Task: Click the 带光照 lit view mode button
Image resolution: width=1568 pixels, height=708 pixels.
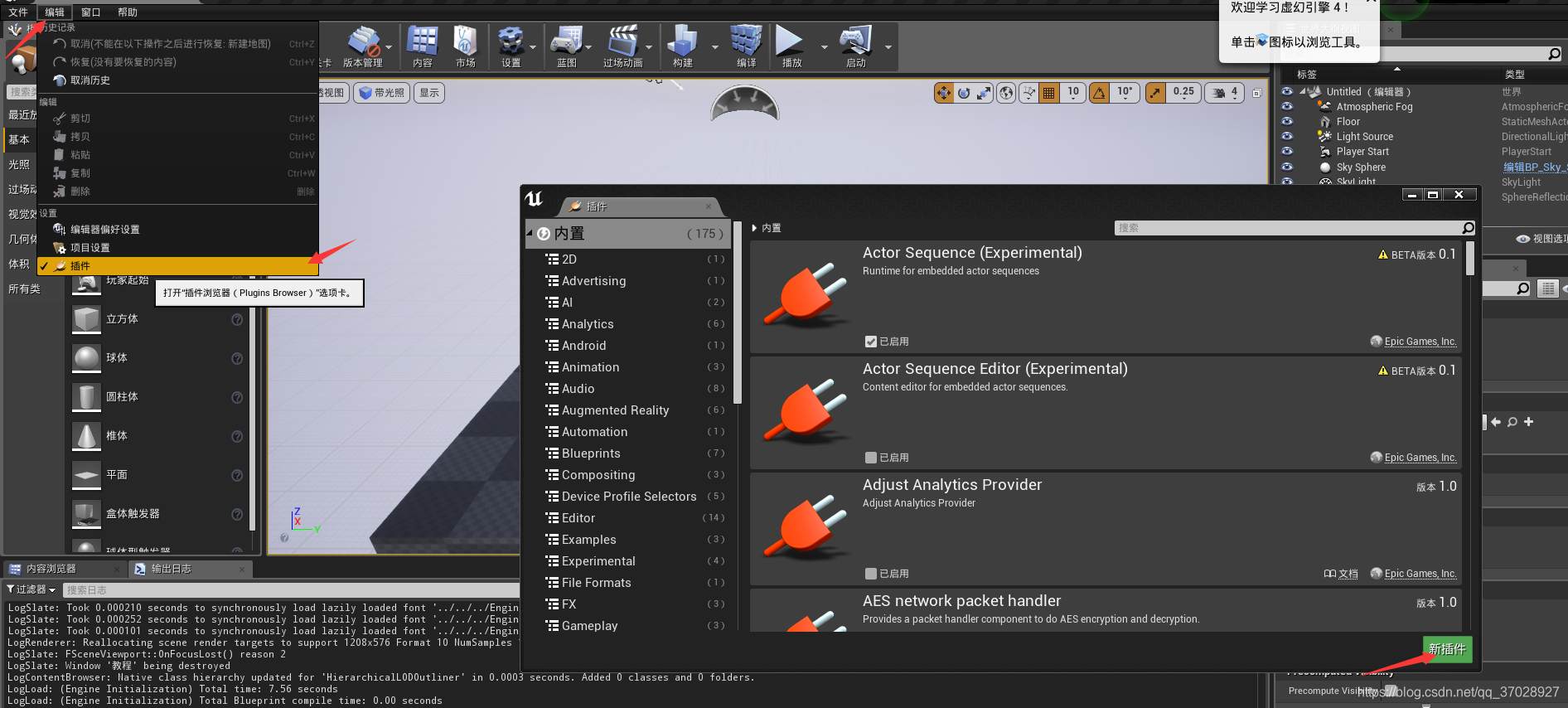Action: [381, 93]
